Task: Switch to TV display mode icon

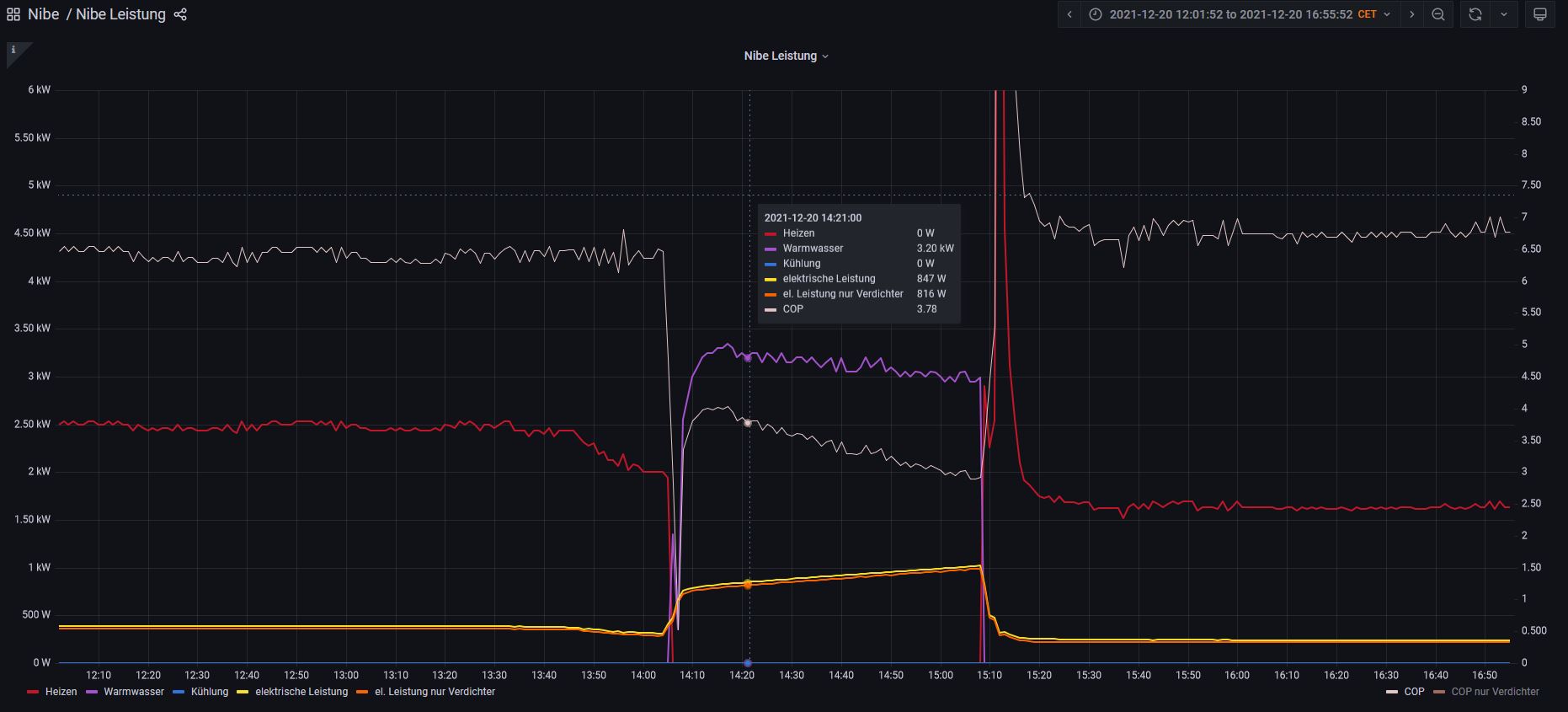Action: pyautogui.click(x=1539, y=14)
